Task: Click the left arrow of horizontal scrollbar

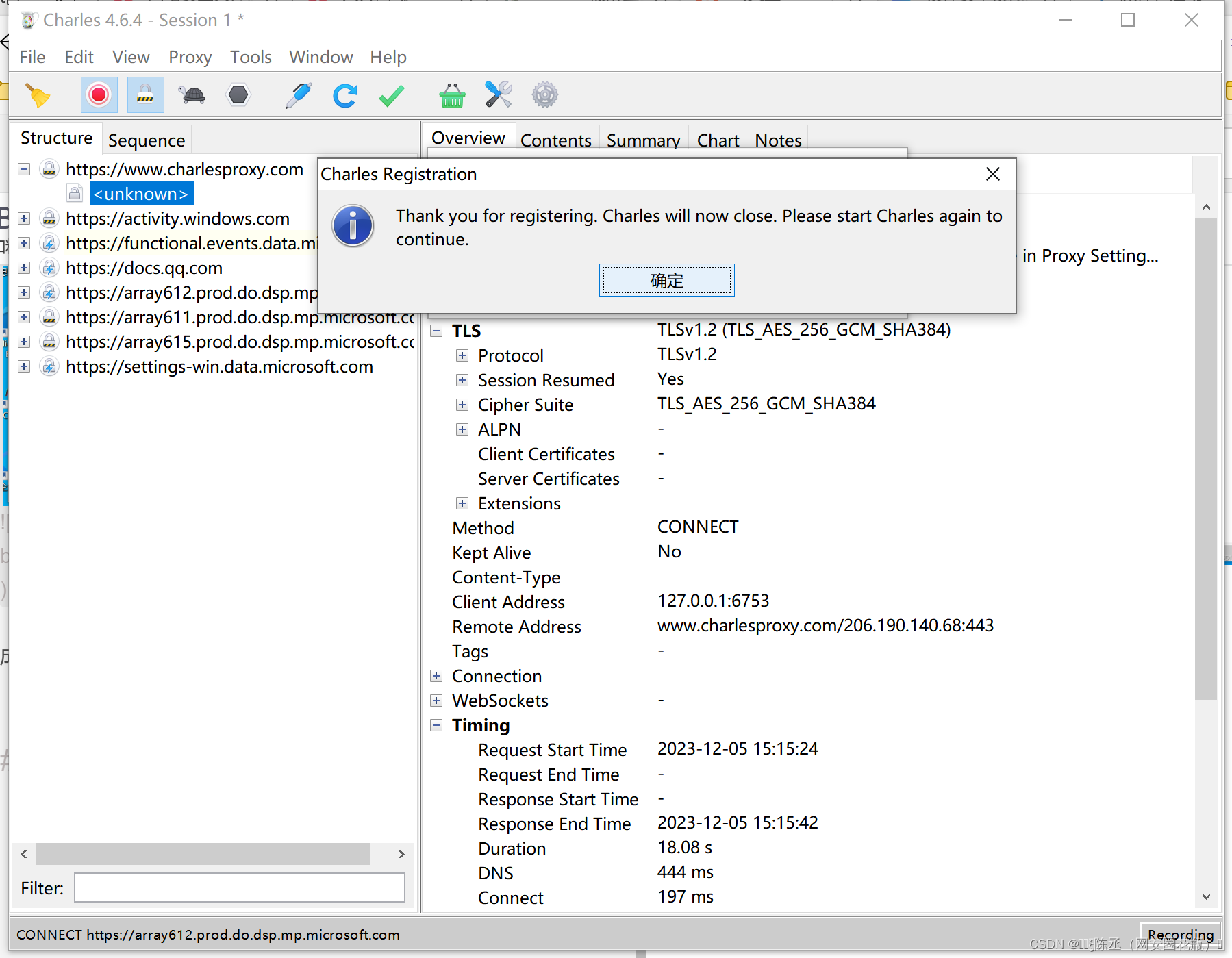Action: [x=24, y=854]
